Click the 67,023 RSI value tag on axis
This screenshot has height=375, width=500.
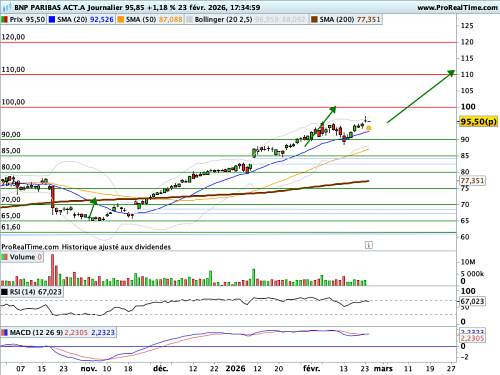click(472, 301)
